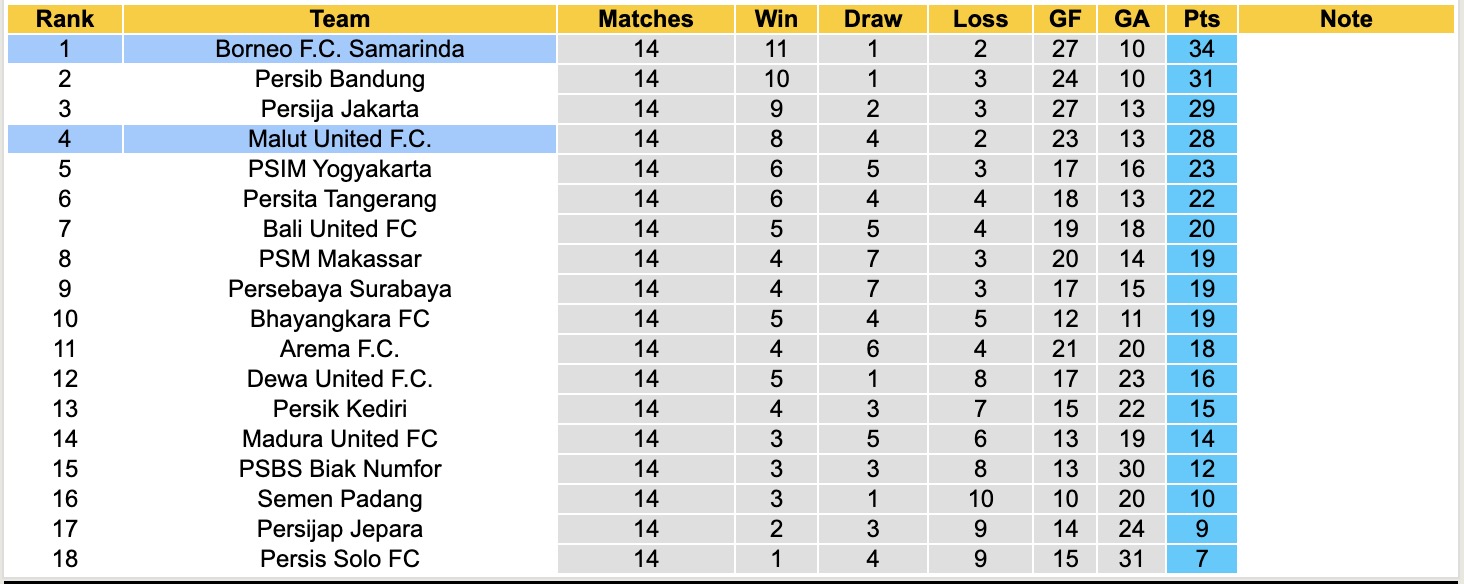The width and height of the screenshot is (1464, 584).
Task: Click the GF column header
Action: 1065,19
